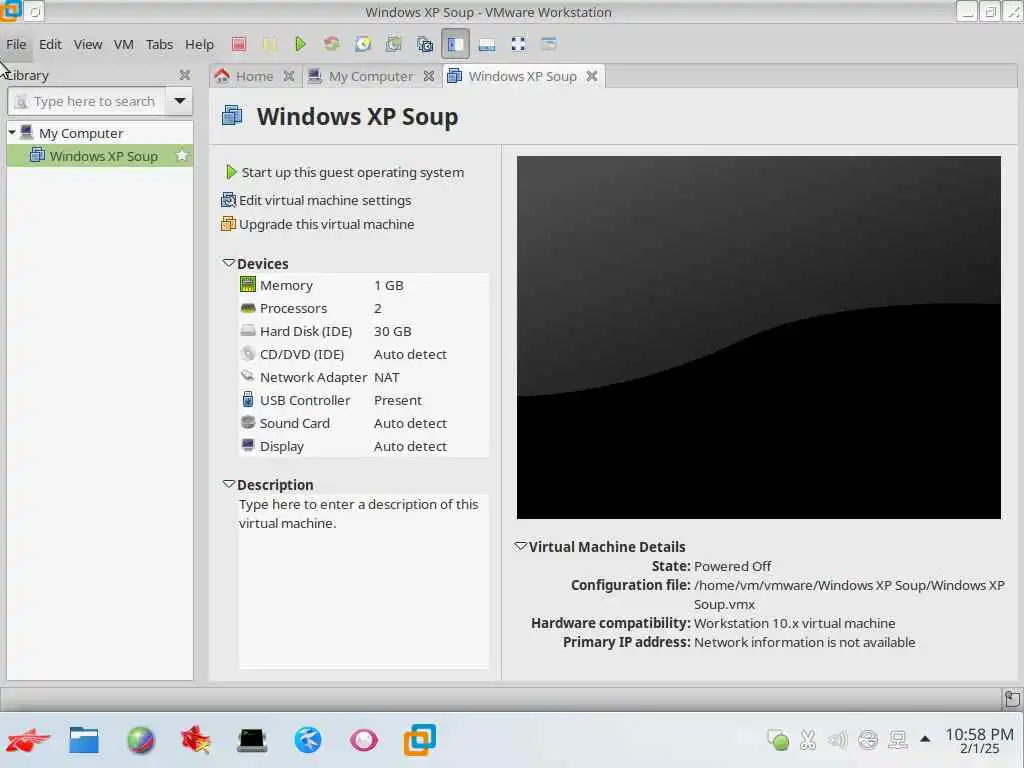Click the title bar pin button
This screenshot has height=768, width=1024.
[35, 11]
